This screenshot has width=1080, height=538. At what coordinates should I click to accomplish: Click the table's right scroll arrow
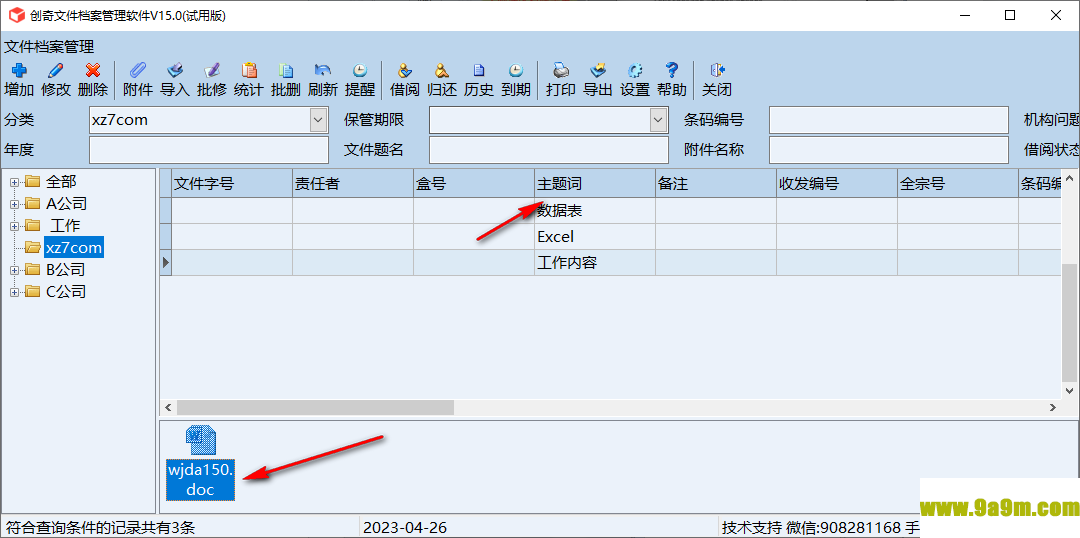point(1052,407)
